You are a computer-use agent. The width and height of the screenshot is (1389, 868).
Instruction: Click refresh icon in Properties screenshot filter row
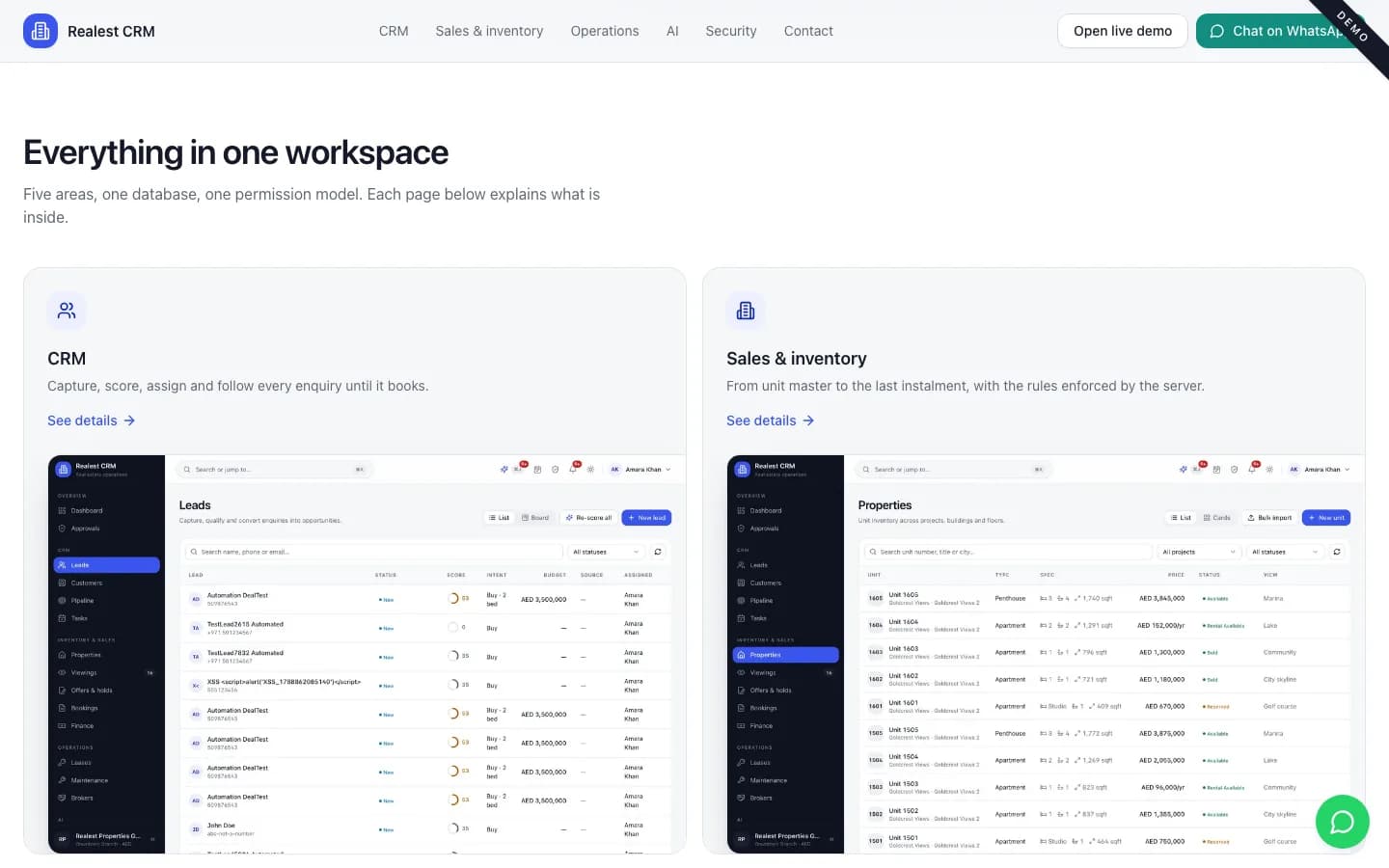click(1337, 552)
